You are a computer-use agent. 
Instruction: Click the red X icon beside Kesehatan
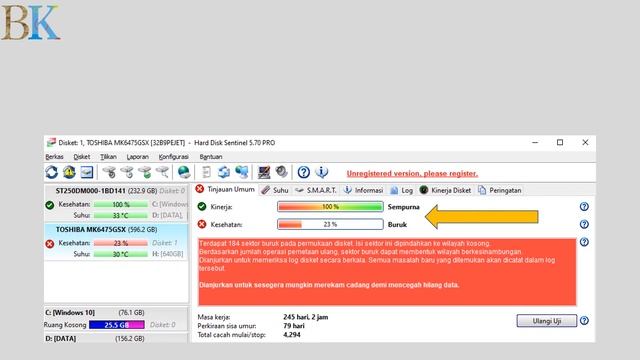pos(202,224)
